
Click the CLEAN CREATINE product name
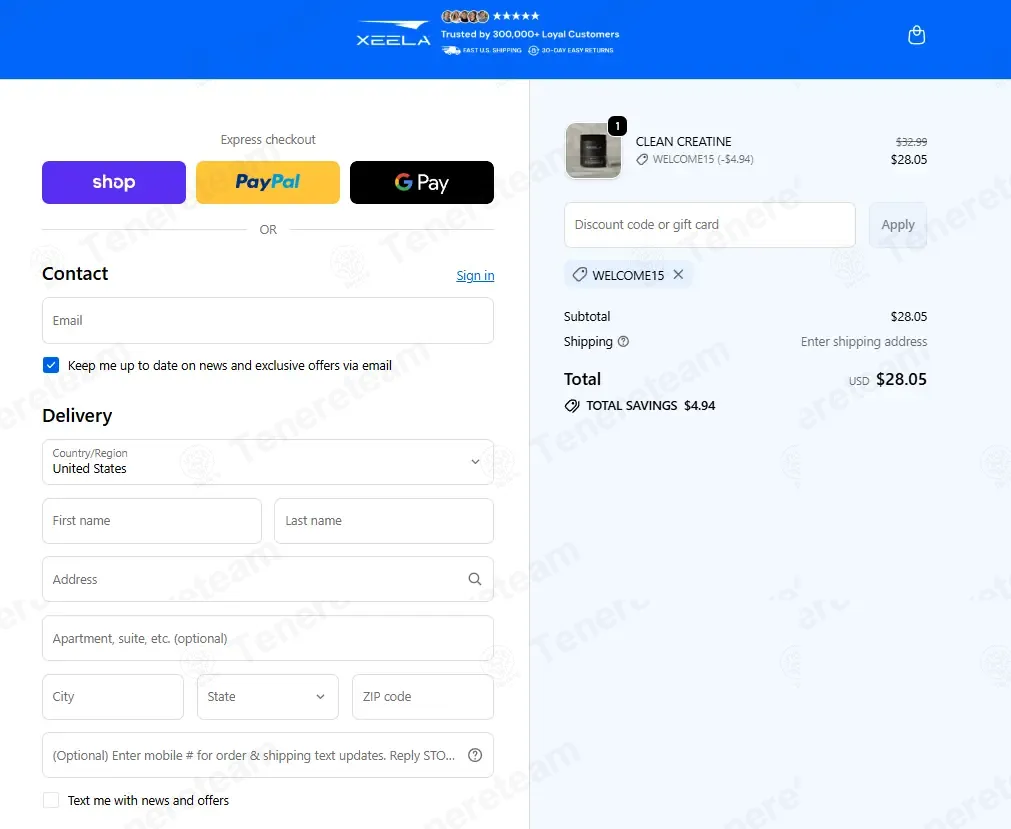(x=683, y=141)
